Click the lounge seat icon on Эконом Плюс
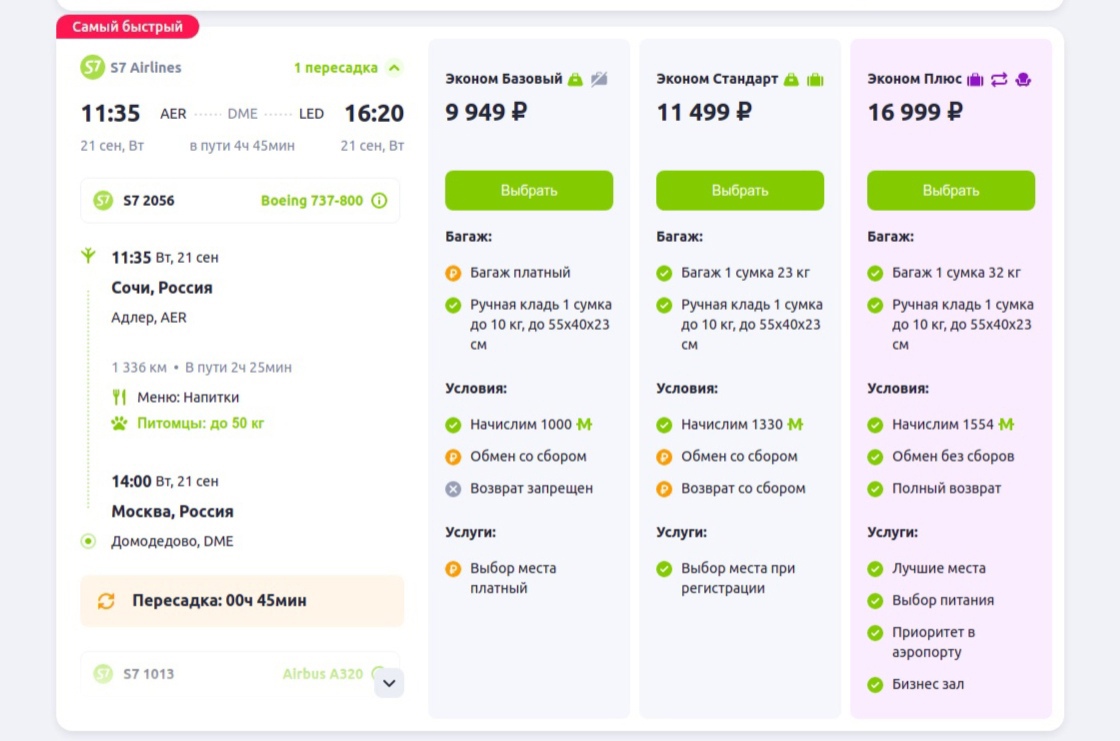Screen dimensions: 1120x741 click(x=1023, y=79)
